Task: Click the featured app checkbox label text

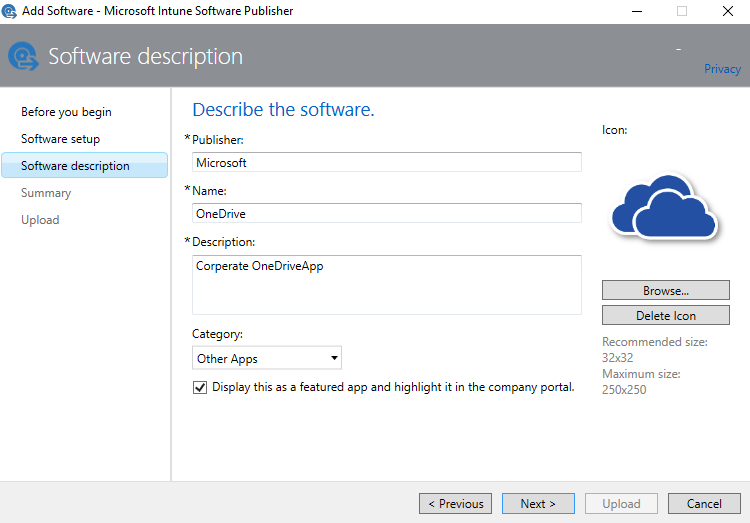Action: coord(393,387)
